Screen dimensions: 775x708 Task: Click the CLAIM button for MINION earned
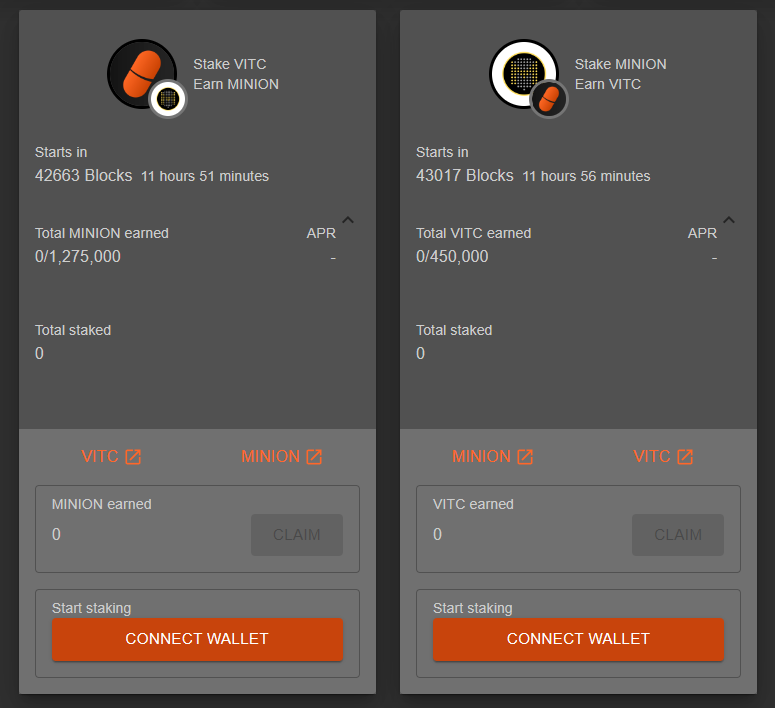(297, 534)
